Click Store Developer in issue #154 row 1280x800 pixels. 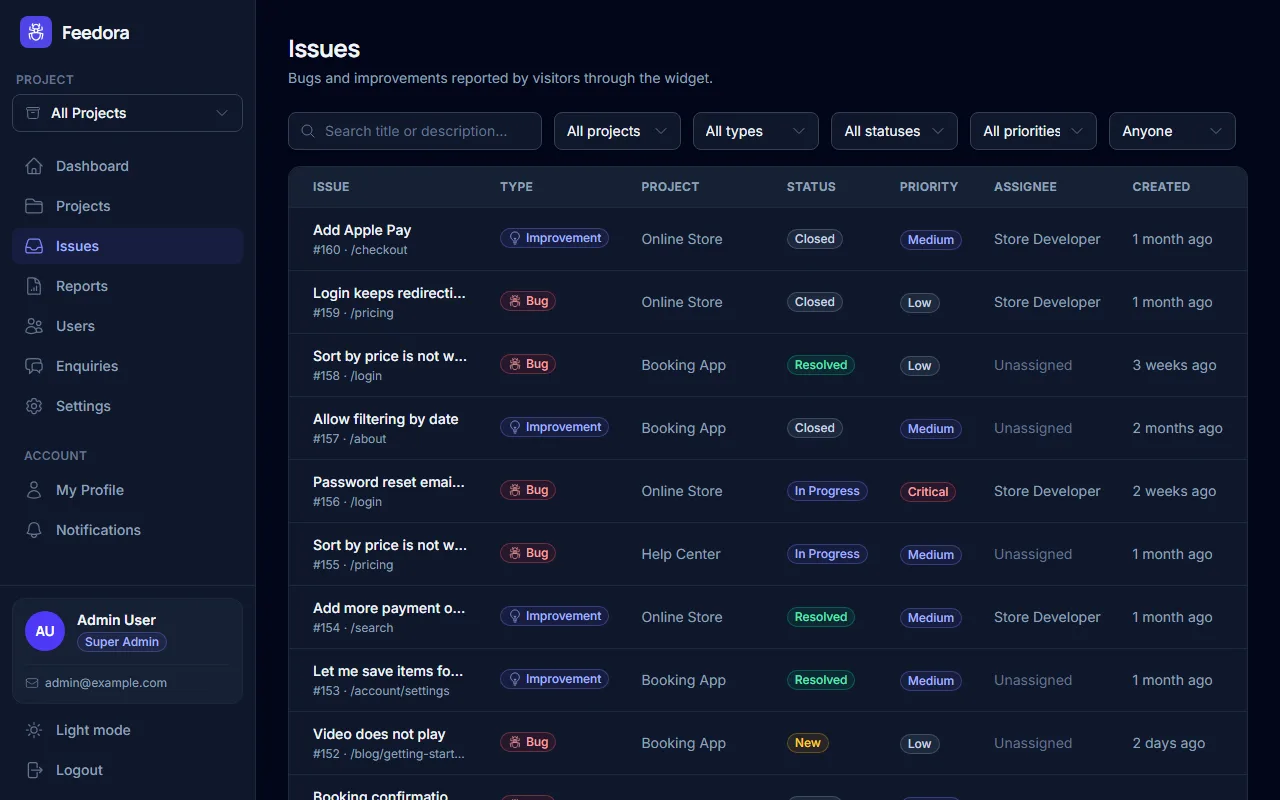[1047, 617]
